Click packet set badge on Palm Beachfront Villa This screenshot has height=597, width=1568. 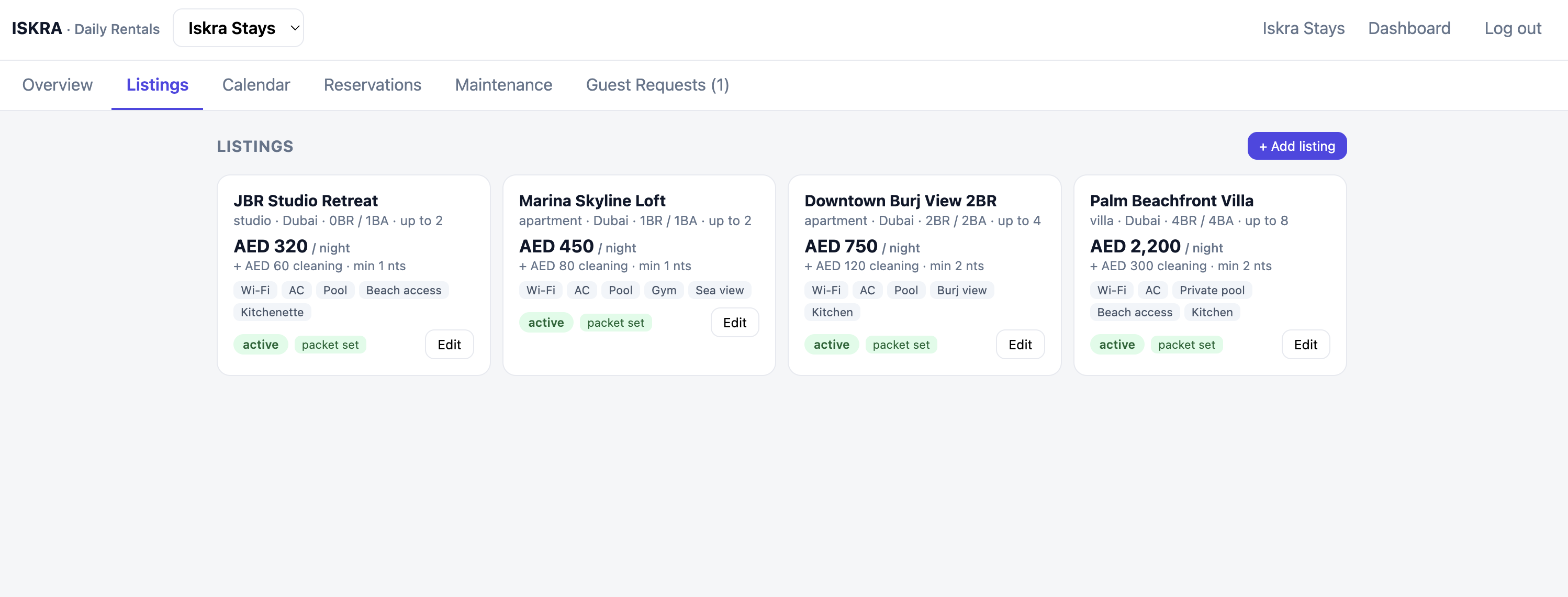pyautogui.click(x=1186, y=344)
